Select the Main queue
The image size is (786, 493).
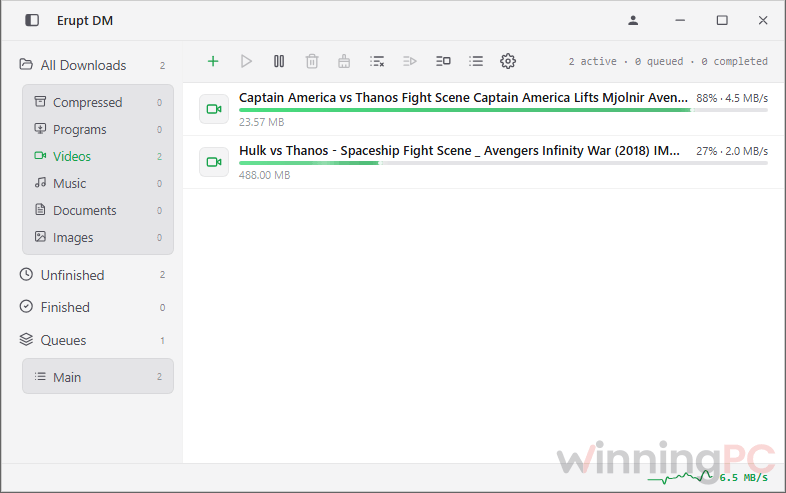98,377
